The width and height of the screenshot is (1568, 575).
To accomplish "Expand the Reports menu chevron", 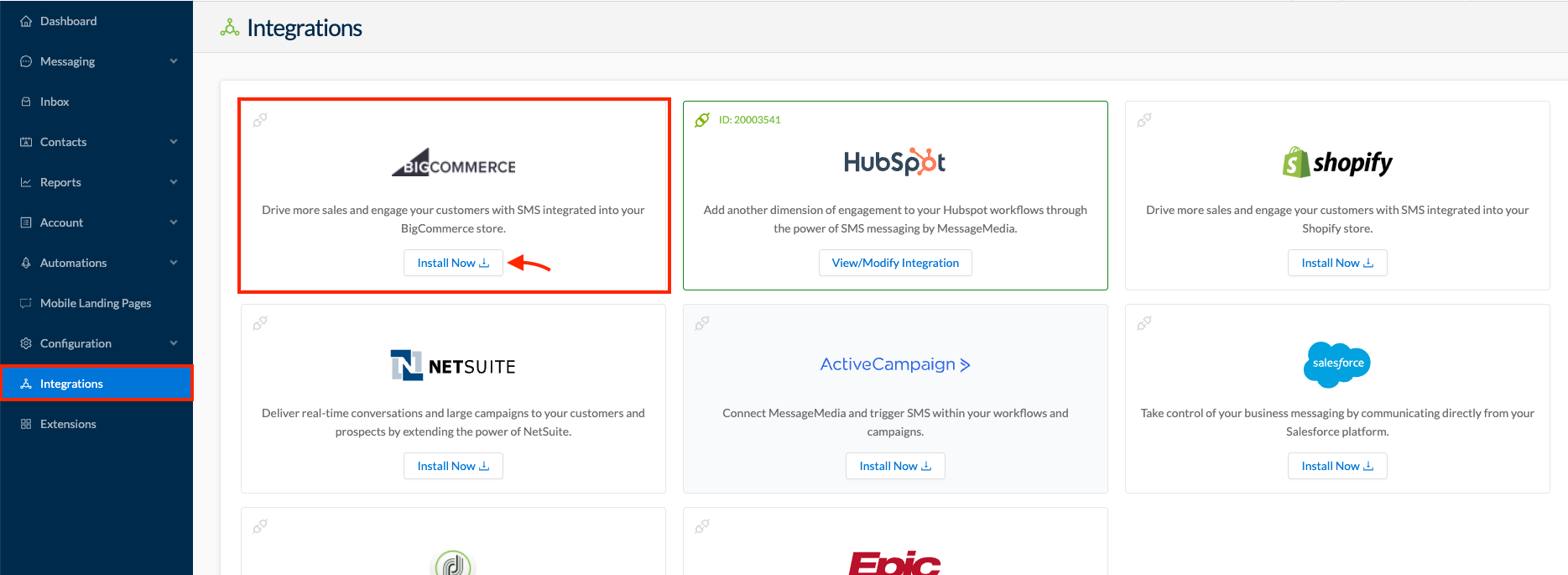I will tap(174, 182).
